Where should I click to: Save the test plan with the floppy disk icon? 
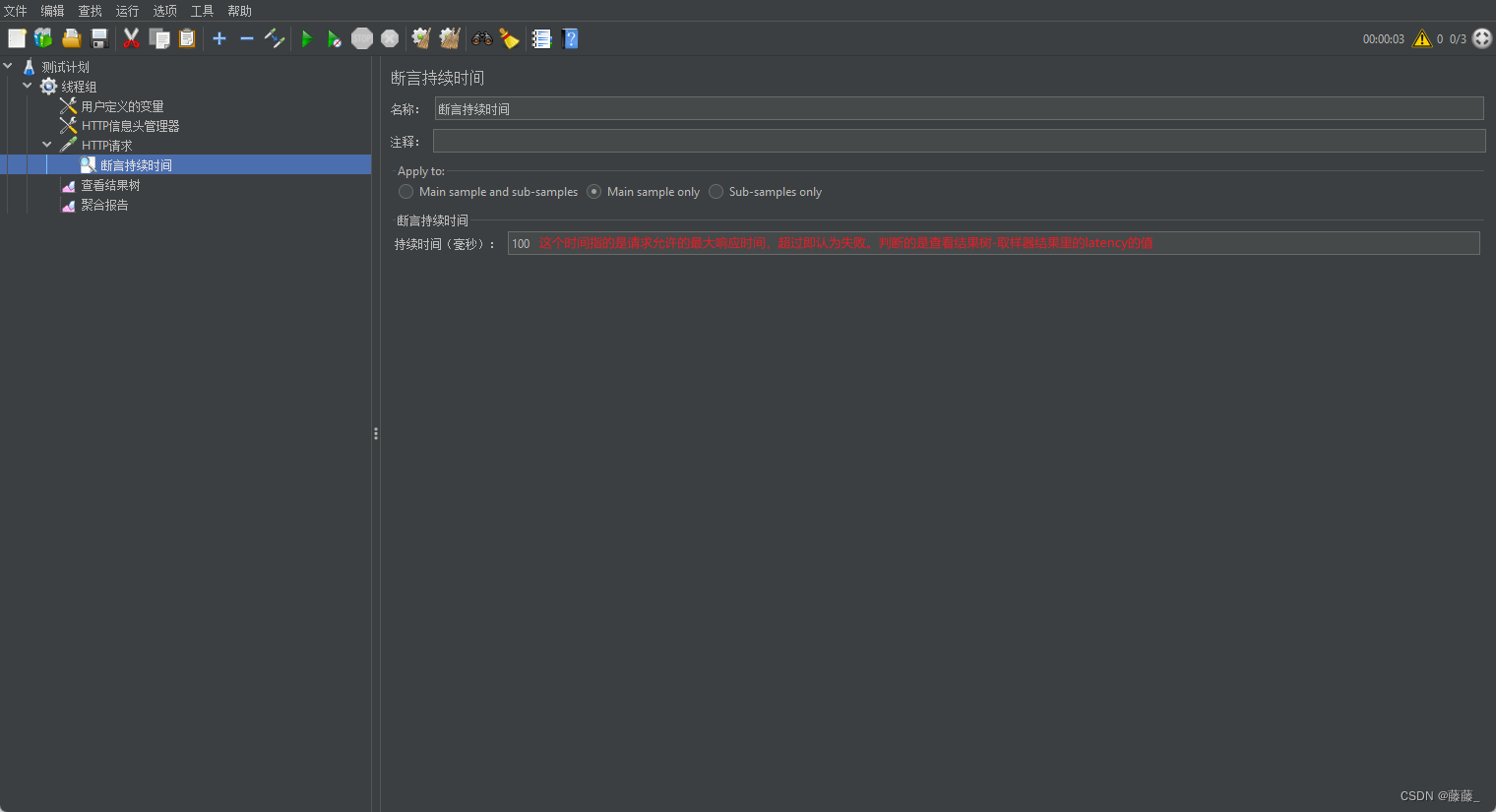[x=99, y=38]
